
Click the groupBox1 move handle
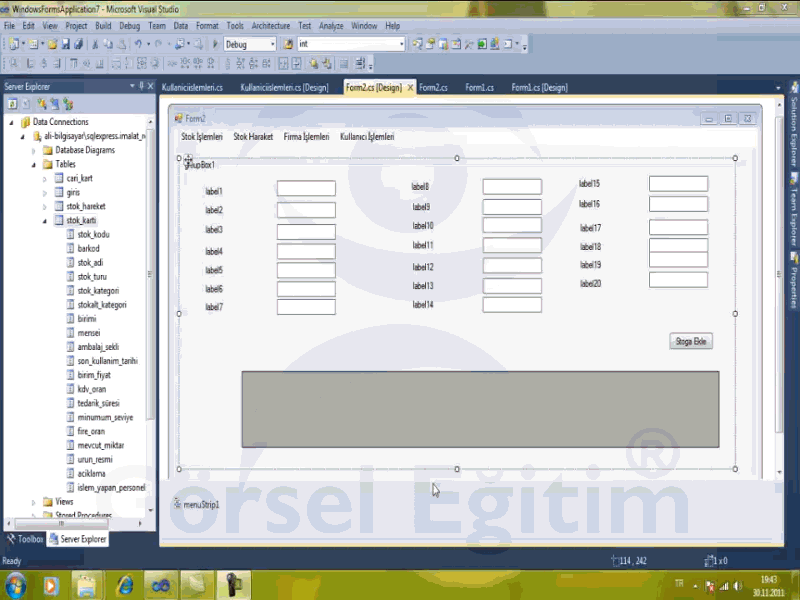pos(188,160)
